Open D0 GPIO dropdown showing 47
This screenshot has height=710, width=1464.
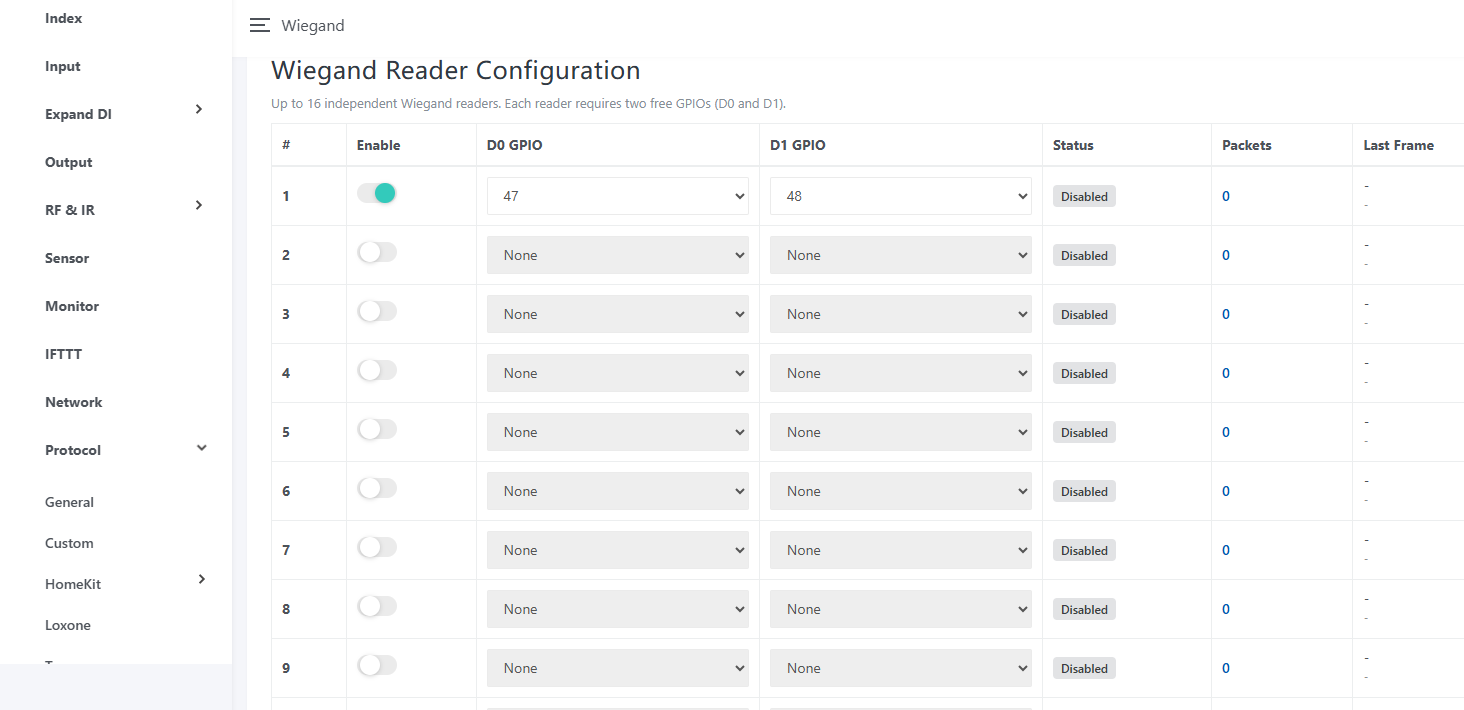point(618,196)
